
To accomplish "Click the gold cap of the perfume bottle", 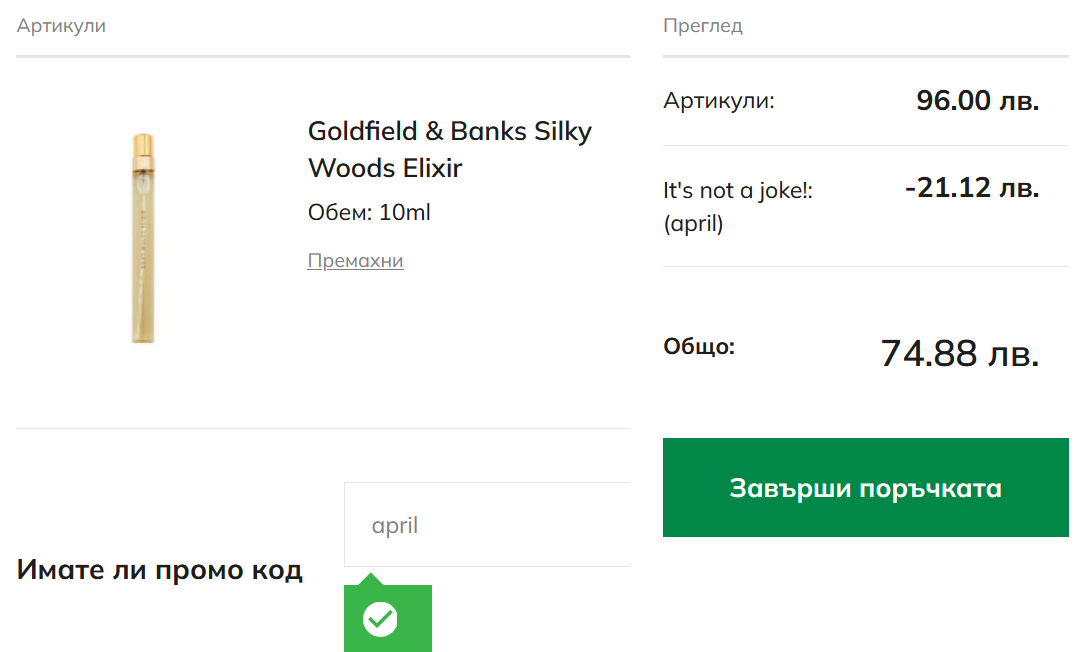I will [142, 144].
